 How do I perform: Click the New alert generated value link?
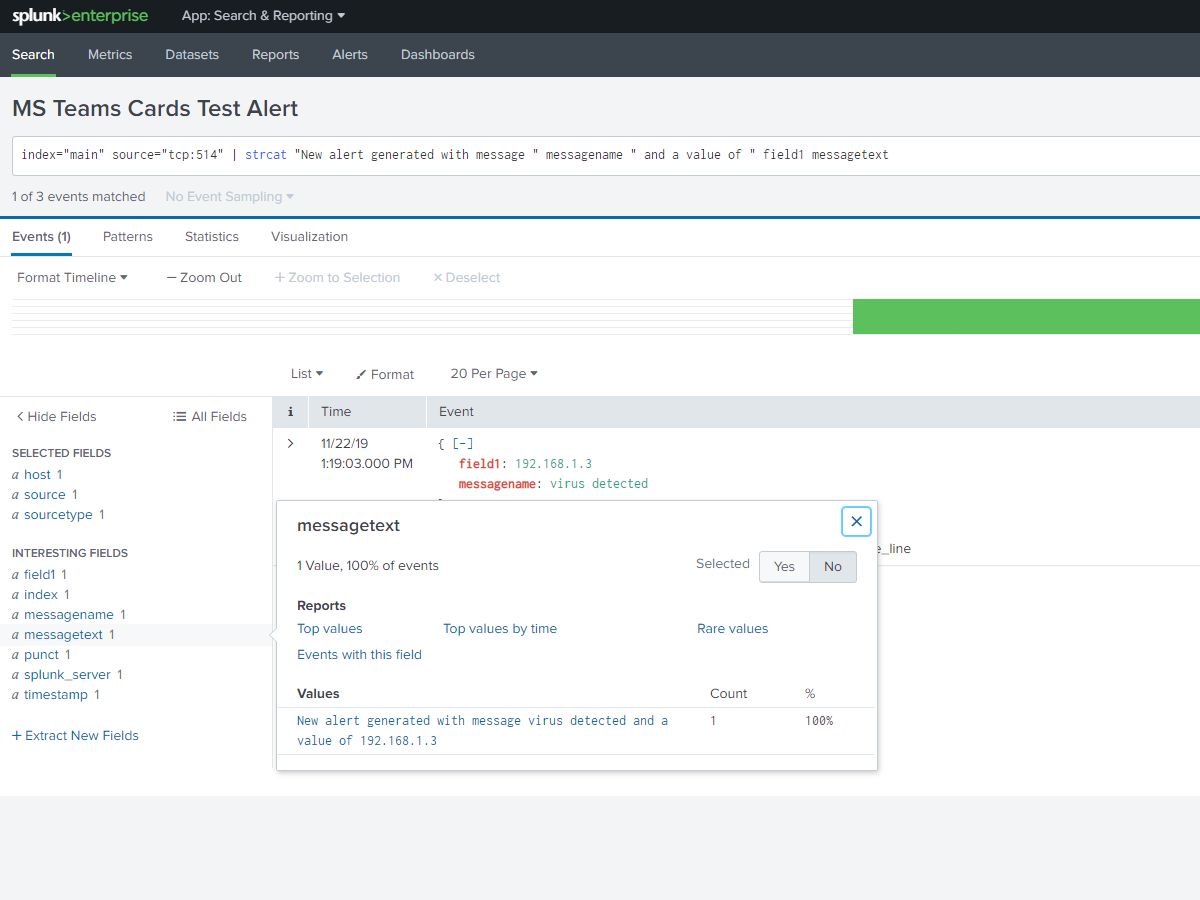tap(483, 731)
